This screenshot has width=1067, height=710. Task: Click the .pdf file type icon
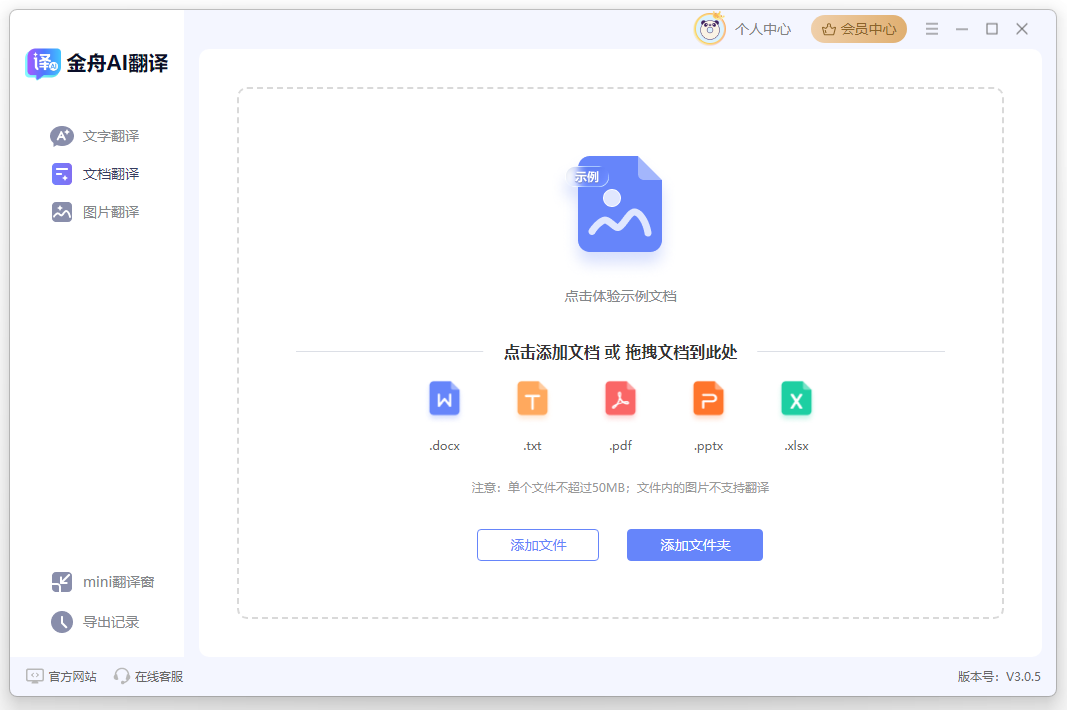[x=620, y=398]
